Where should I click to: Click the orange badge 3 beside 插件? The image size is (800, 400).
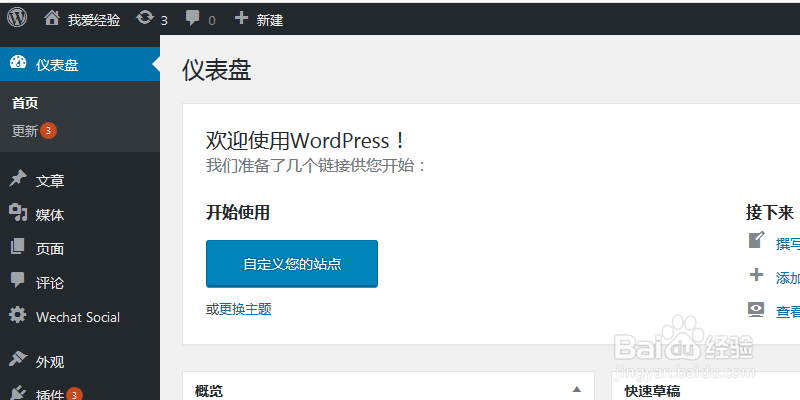74,394
